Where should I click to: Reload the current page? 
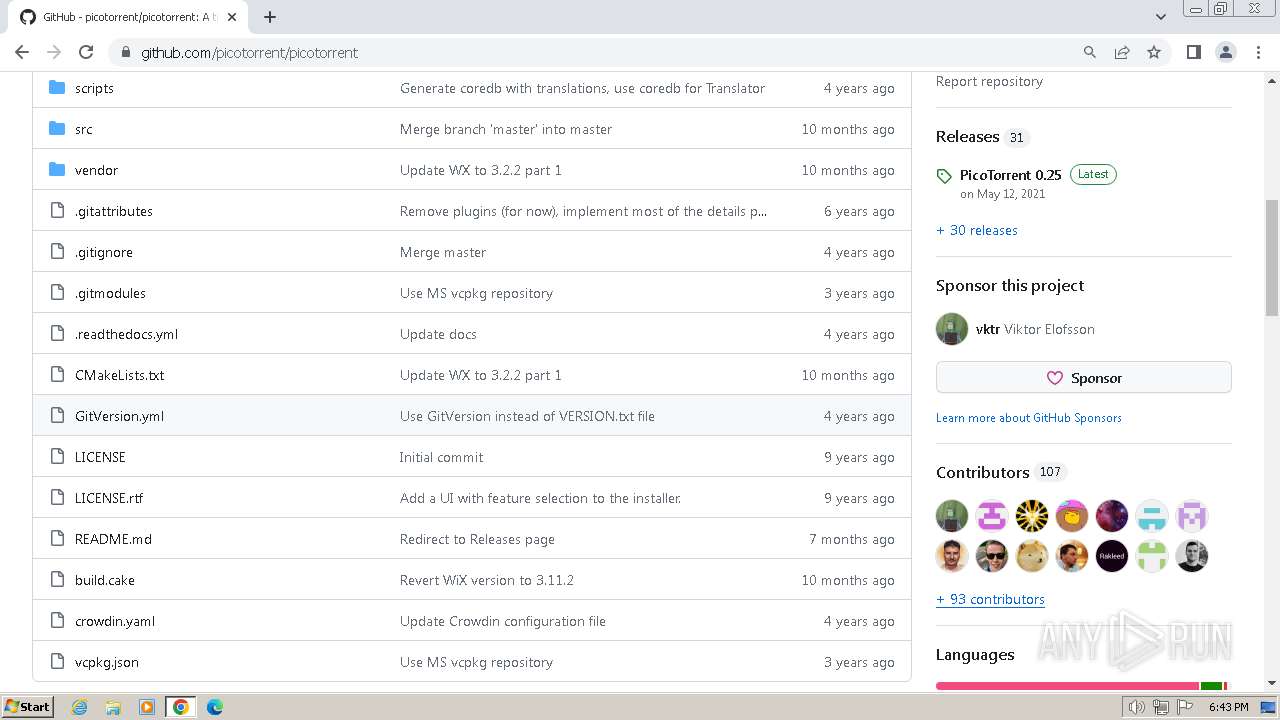click(x=86, y=52)
